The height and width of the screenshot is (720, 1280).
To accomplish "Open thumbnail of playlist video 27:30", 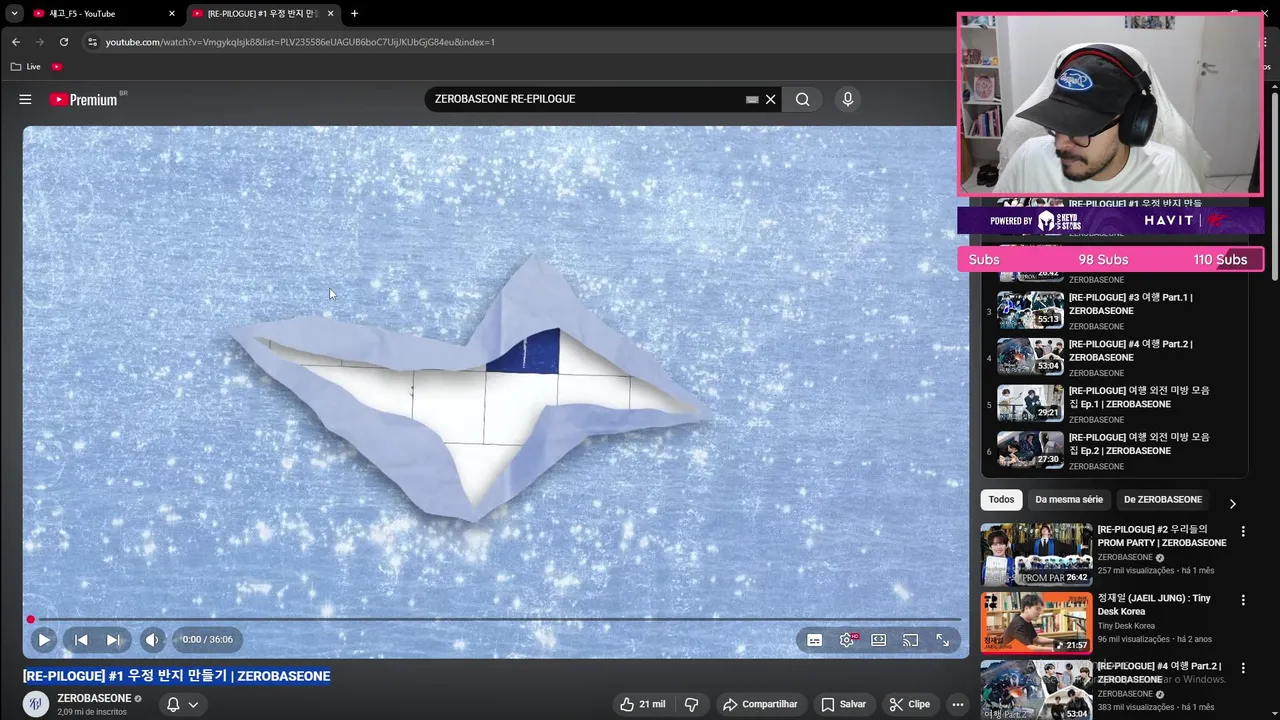I will (1030, 449).
